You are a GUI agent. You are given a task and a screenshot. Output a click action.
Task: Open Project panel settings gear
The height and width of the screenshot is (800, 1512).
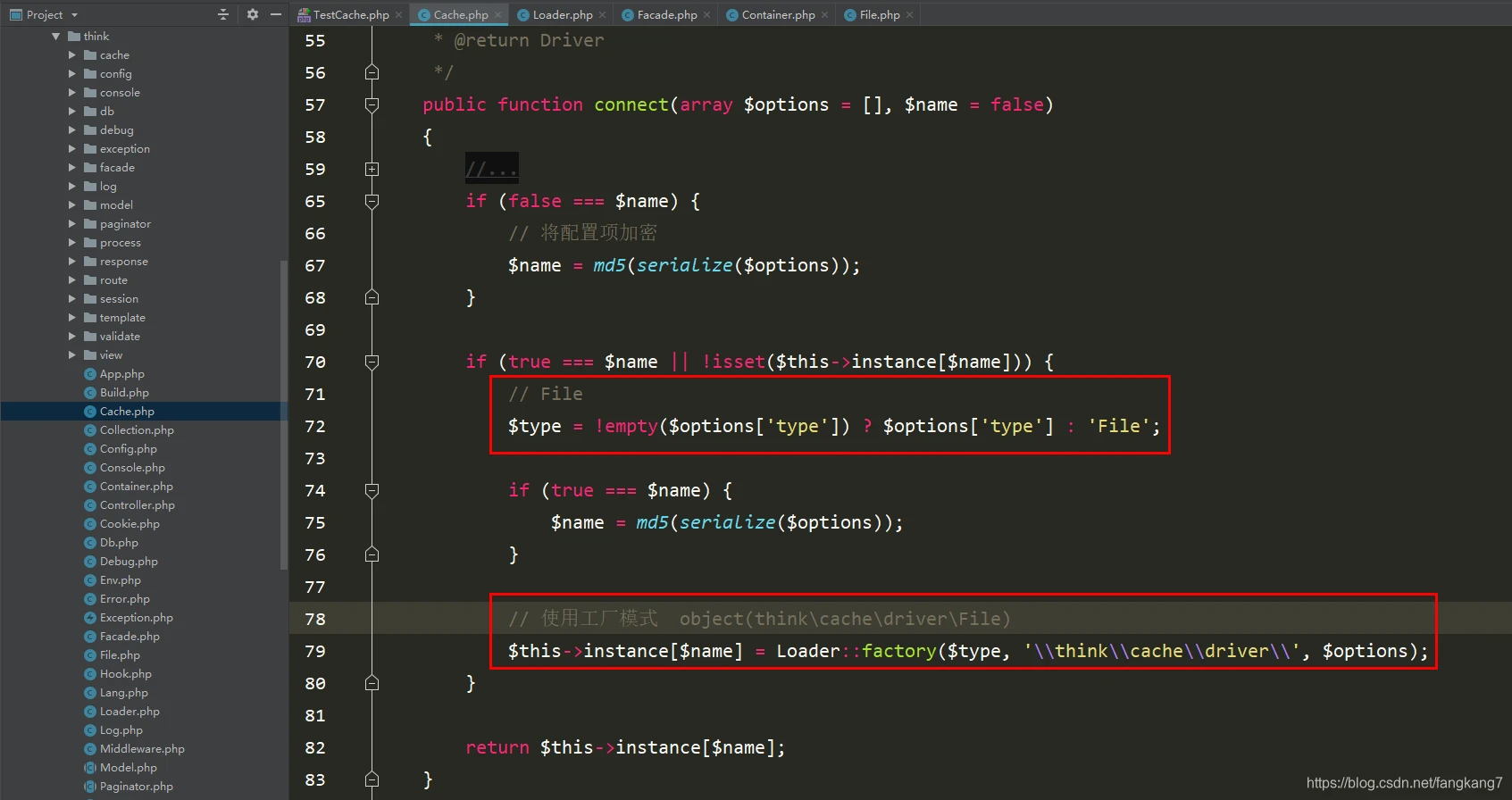coord(253,14)
